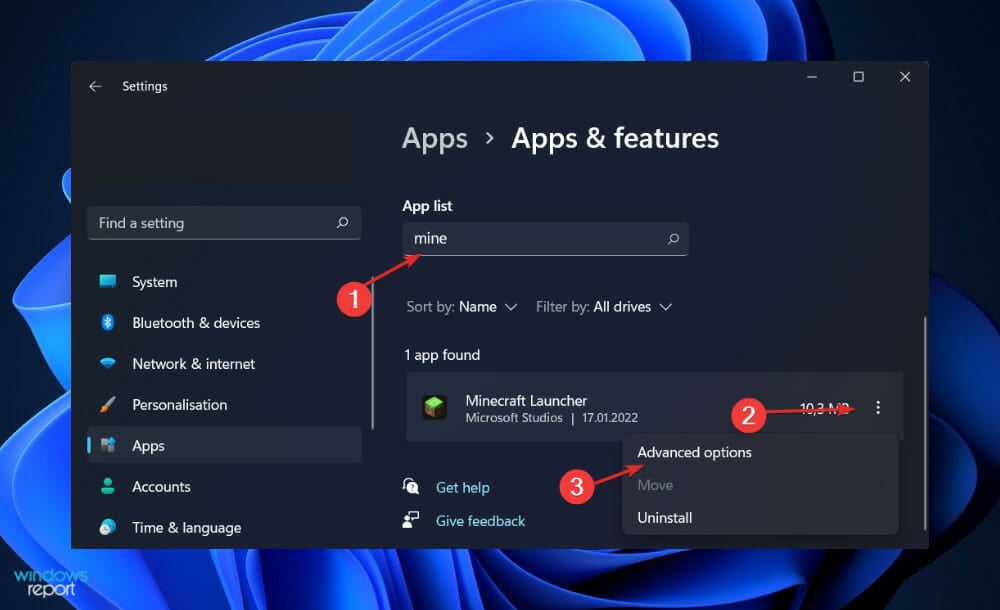Image resolution: width=1000 pixels, height=610 pixels.
Task: Select the Time & language globe icon
Action: click(108, 527)
